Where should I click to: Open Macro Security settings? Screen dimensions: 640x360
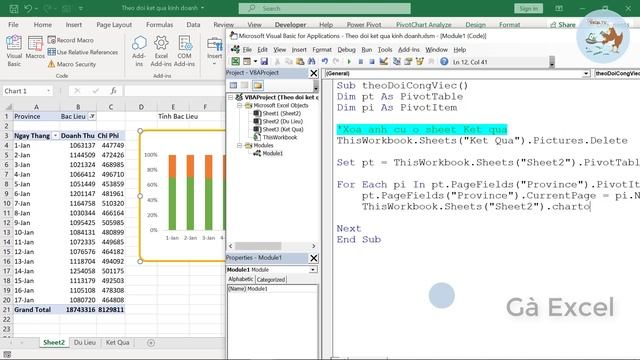pyautogui.click(x=72, y=64)
